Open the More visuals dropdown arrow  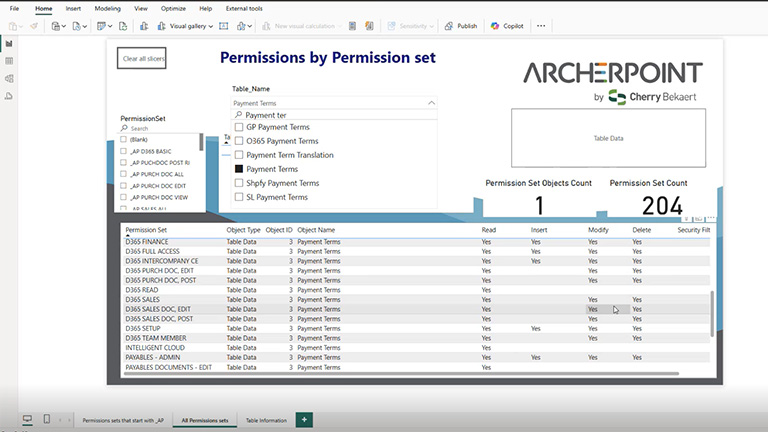click(249, 26)
